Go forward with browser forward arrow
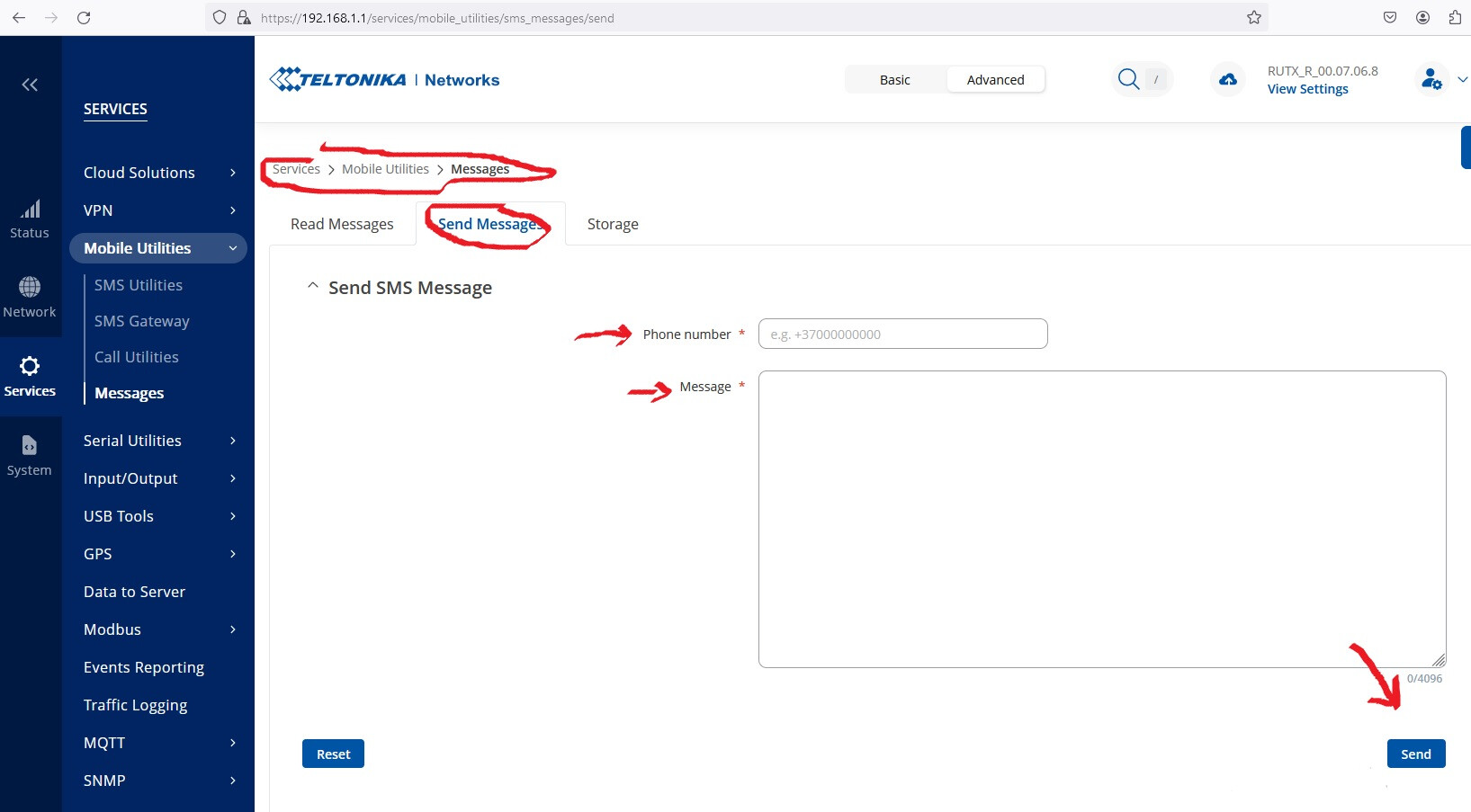Viewport: 1471px width, 812px height. point(51,17)
